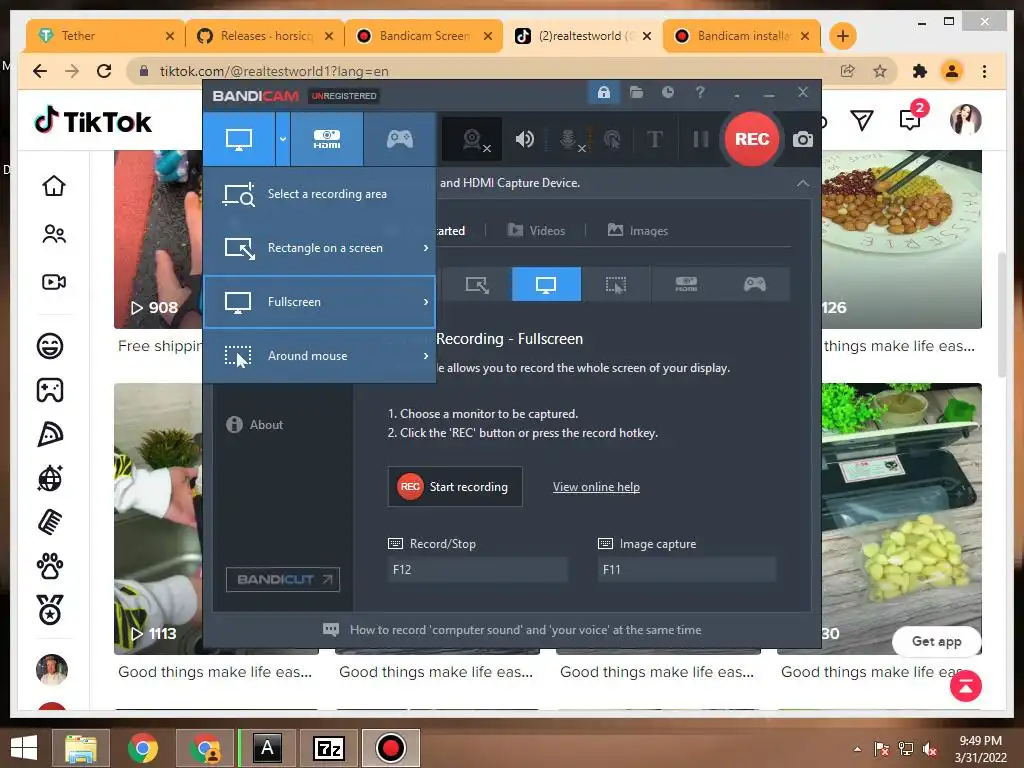This screenshot has width=1024, height=768.
Task: Toggle text overlay T icon
Action: (654, 139)
